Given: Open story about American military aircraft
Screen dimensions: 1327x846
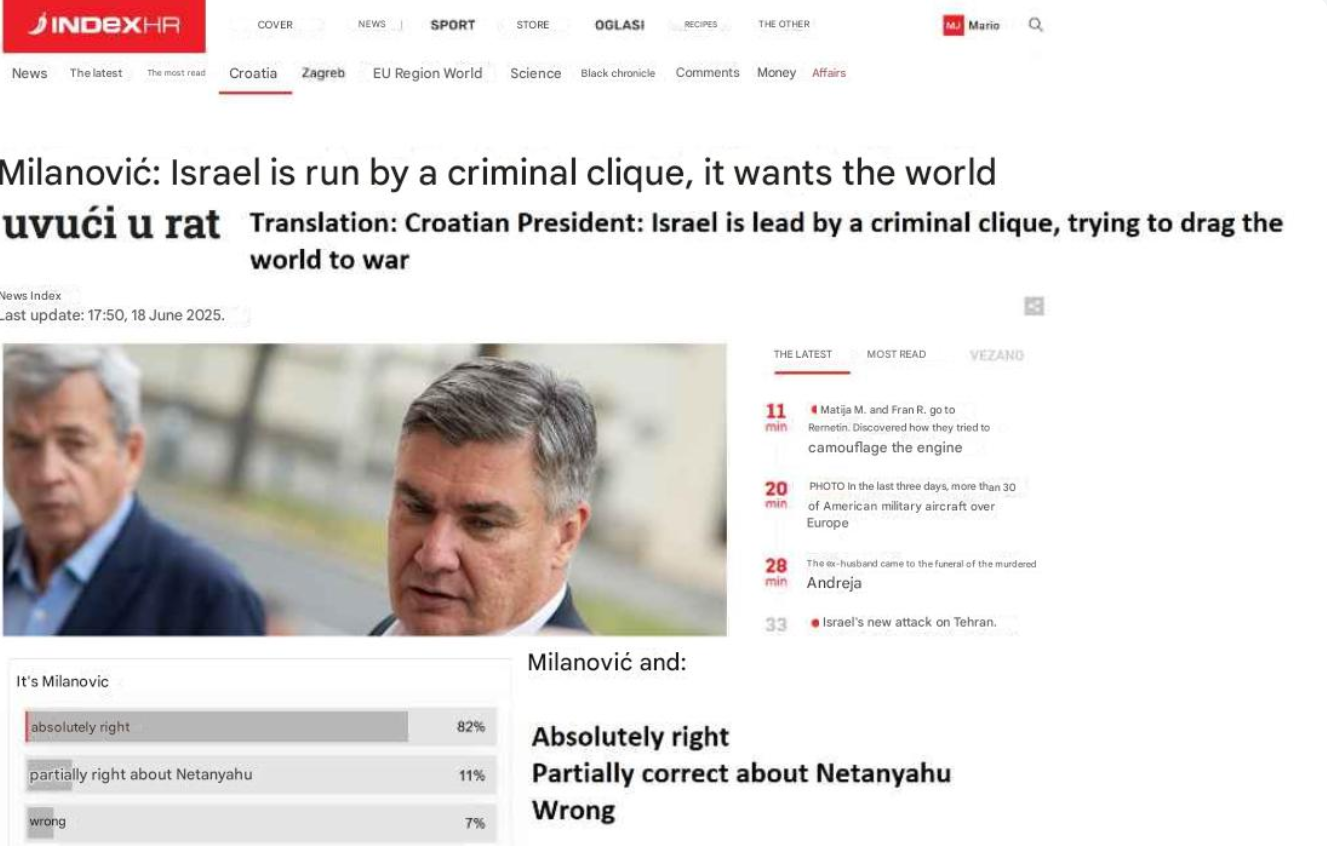Looking at the screenshot, I should click(911, 504).
